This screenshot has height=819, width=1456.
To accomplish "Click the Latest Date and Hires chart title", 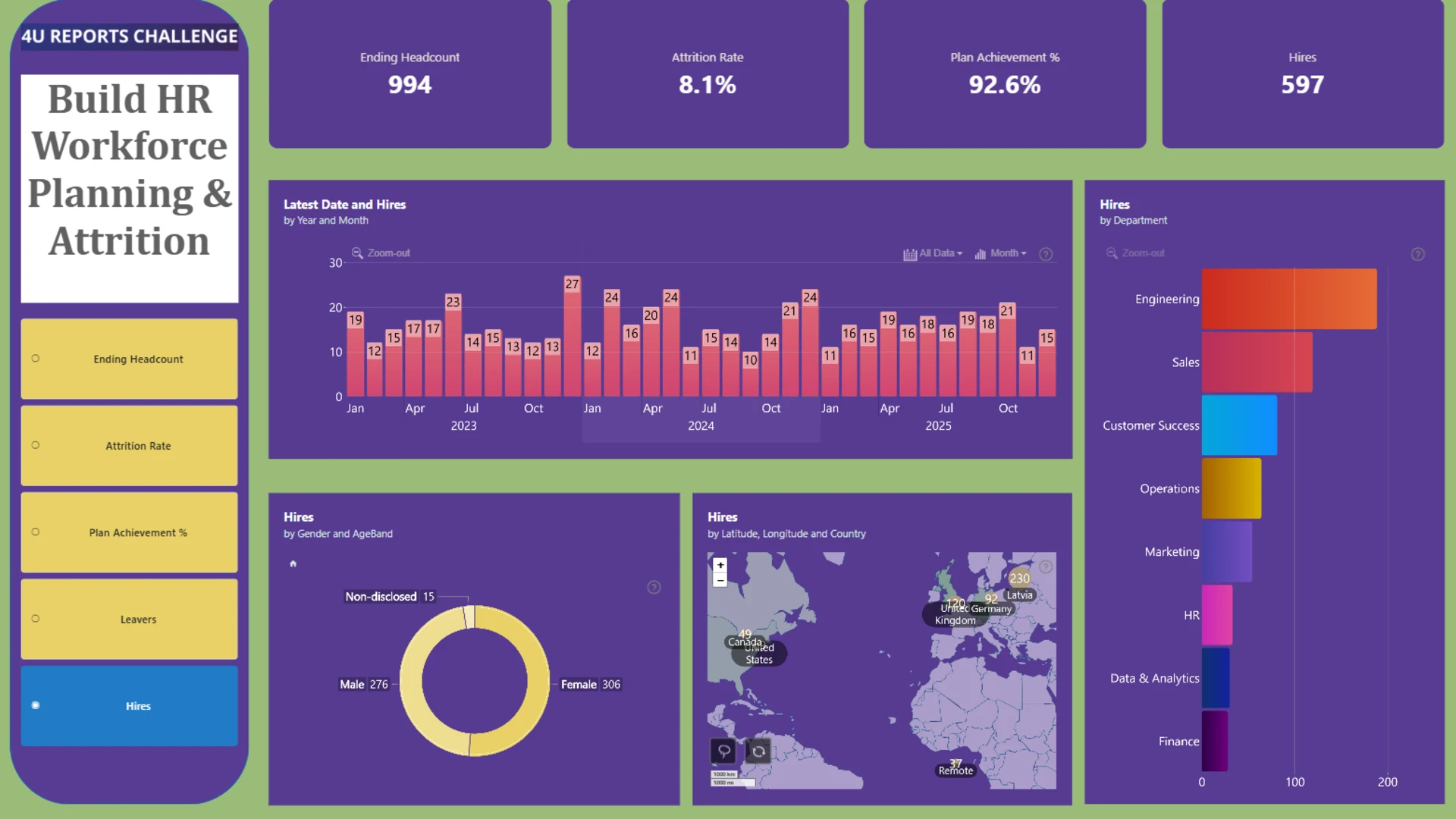I will tap(345, 205).
